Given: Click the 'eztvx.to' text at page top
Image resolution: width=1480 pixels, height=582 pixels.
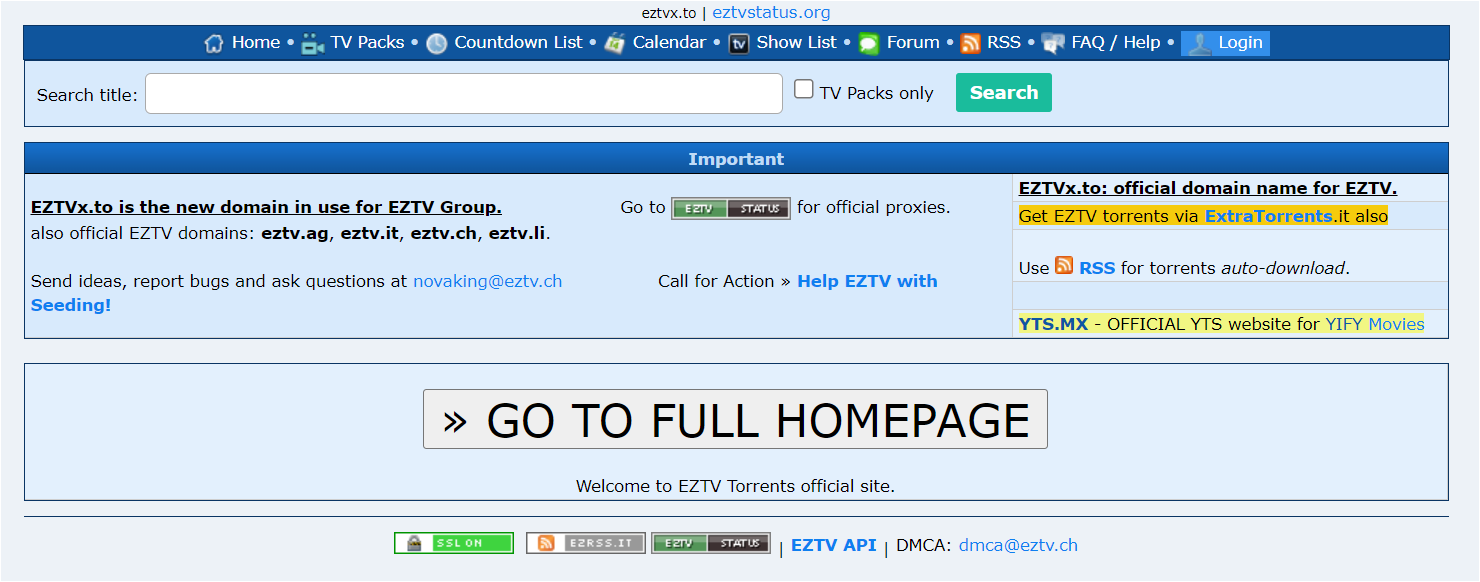Looking at the screenshot, I should click(669, 13).
